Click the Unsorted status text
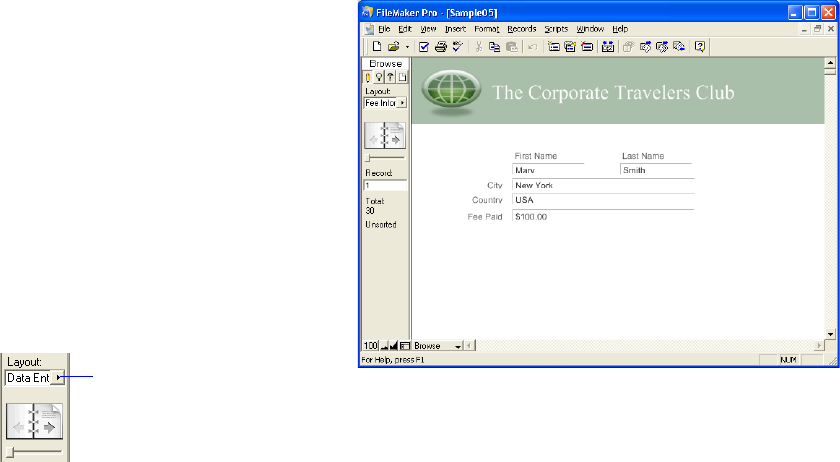This screenshot has height=462, width=840. (381, 225)
